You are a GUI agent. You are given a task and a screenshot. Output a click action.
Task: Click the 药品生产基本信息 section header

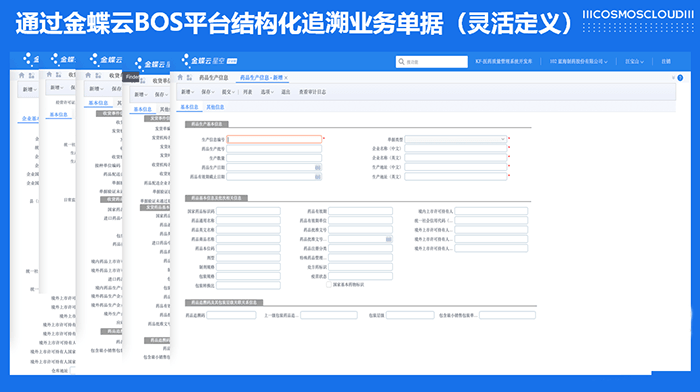(x=207, y=124)
